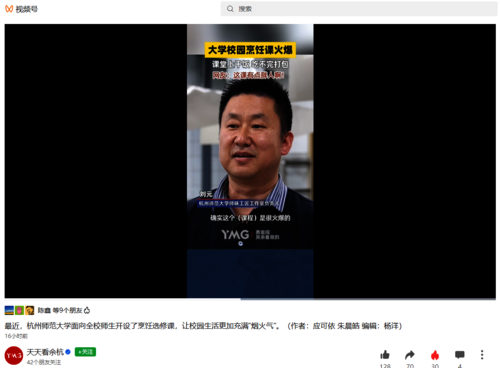500x368 pixels.
Task: Select the small thumbs-up beside 等9个朋友
Action: click(x=87, y=311)
